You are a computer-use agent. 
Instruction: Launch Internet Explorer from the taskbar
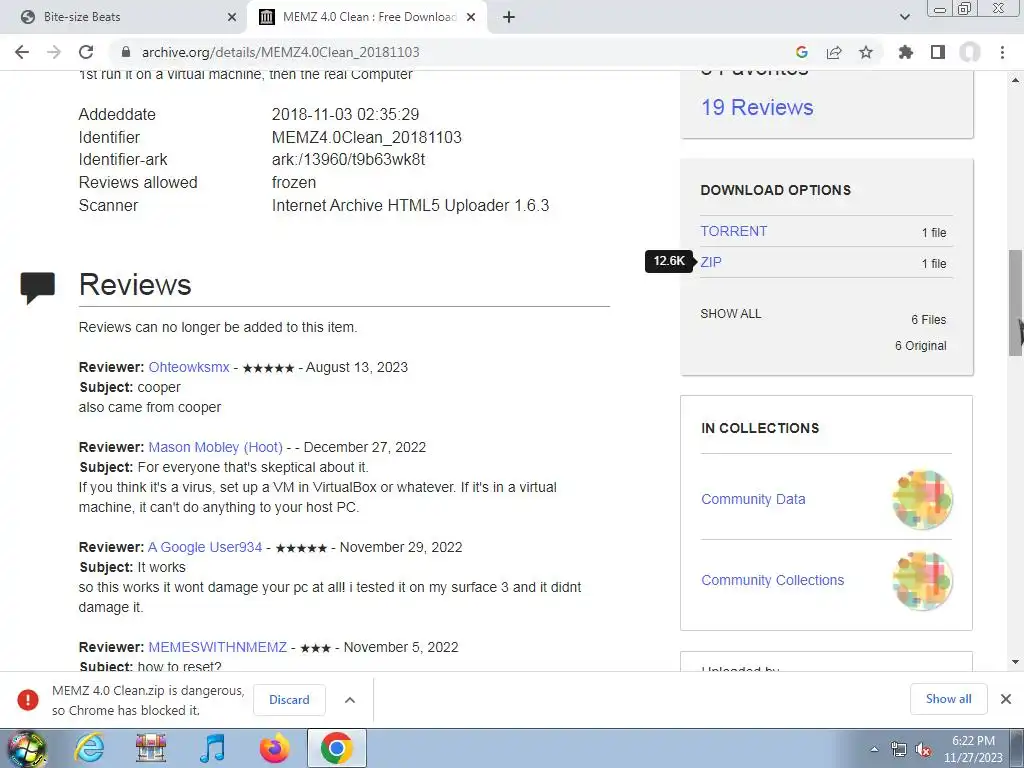(89, 748)
